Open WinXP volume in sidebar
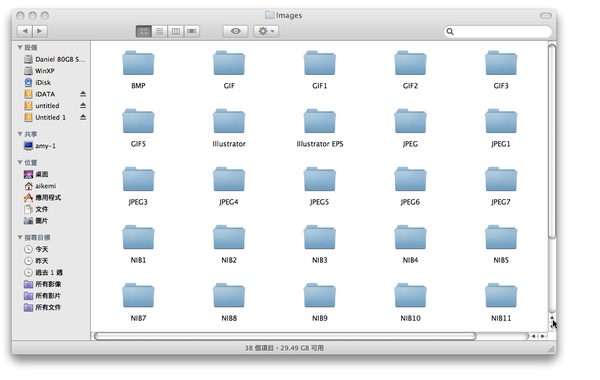The image size is (600, 380). tap(39, 71)
